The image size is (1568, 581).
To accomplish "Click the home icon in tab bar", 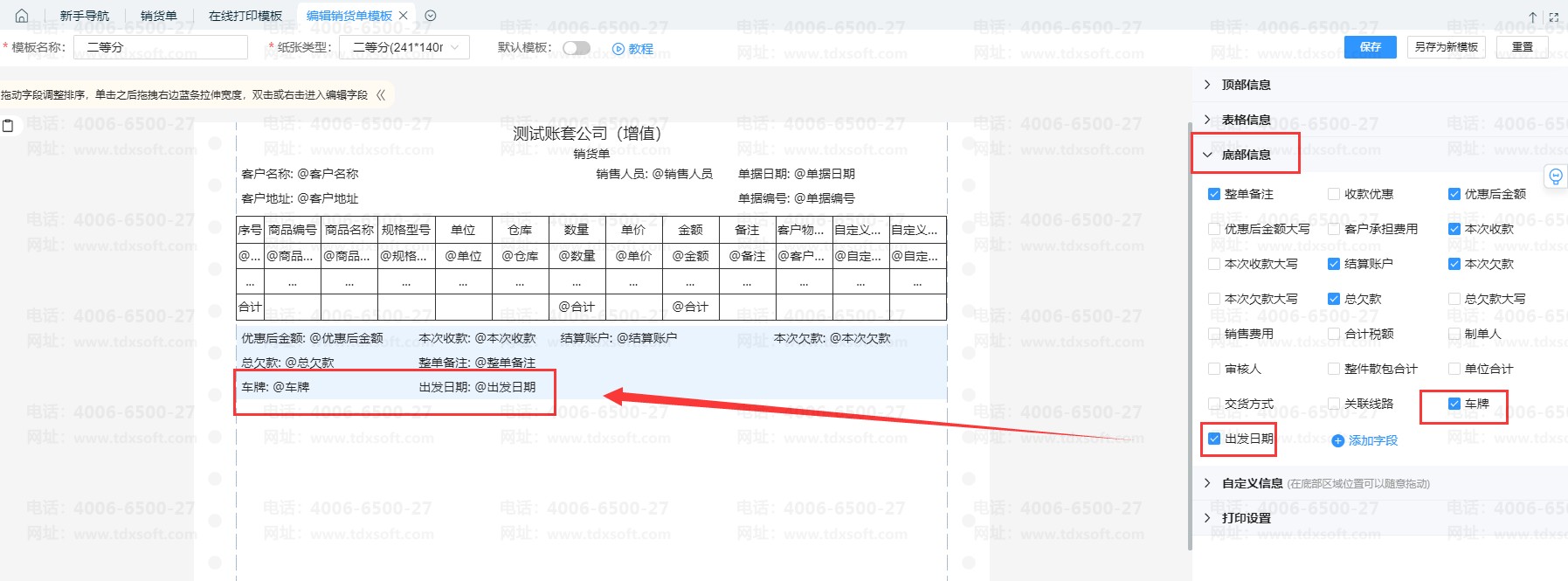I will [22, 16].
